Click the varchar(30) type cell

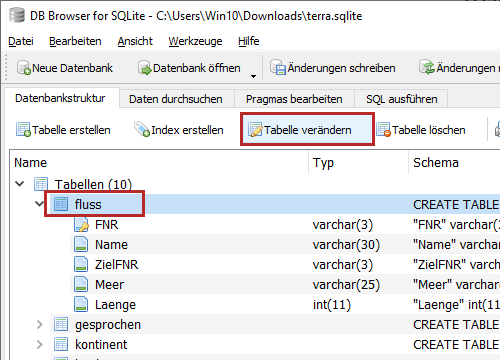[346, 245]
